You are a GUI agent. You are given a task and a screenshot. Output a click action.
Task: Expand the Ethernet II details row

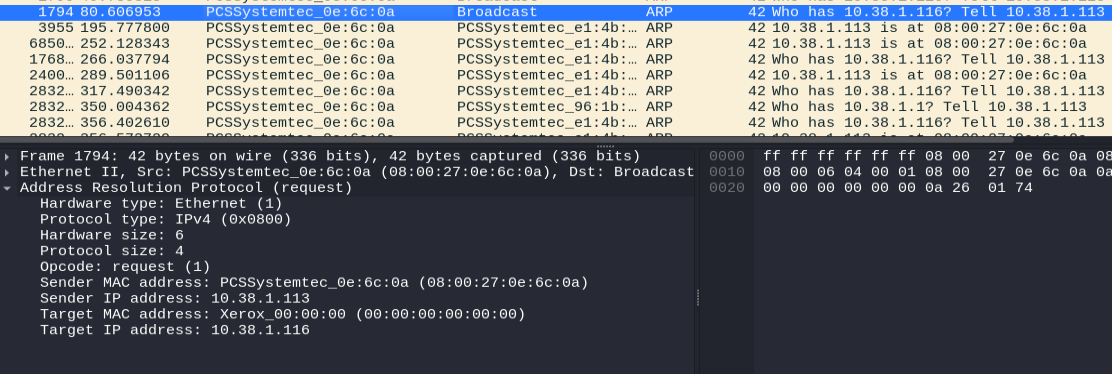coord(7,172)
